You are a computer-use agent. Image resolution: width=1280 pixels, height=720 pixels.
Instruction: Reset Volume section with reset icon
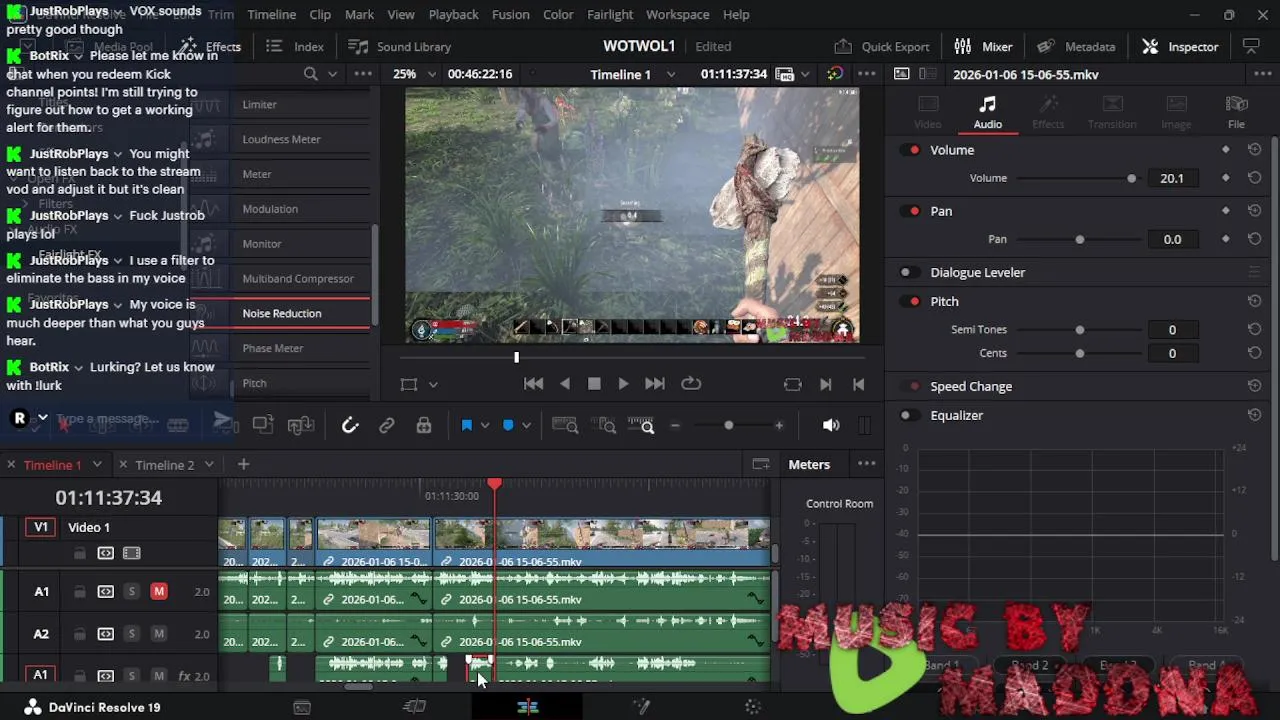point(1254,150)
